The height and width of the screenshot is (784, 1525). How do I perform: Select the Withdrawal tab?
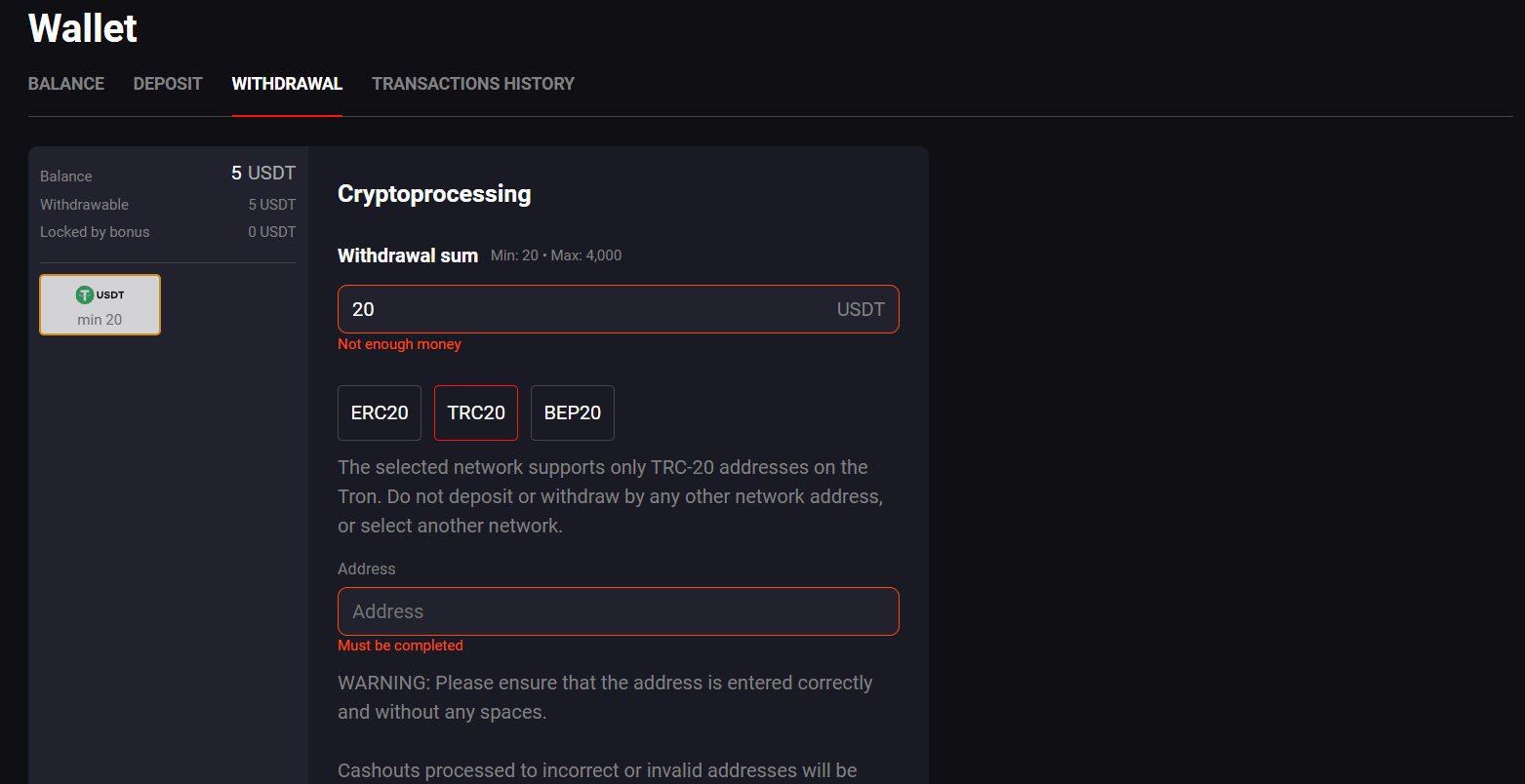[287, 84]
